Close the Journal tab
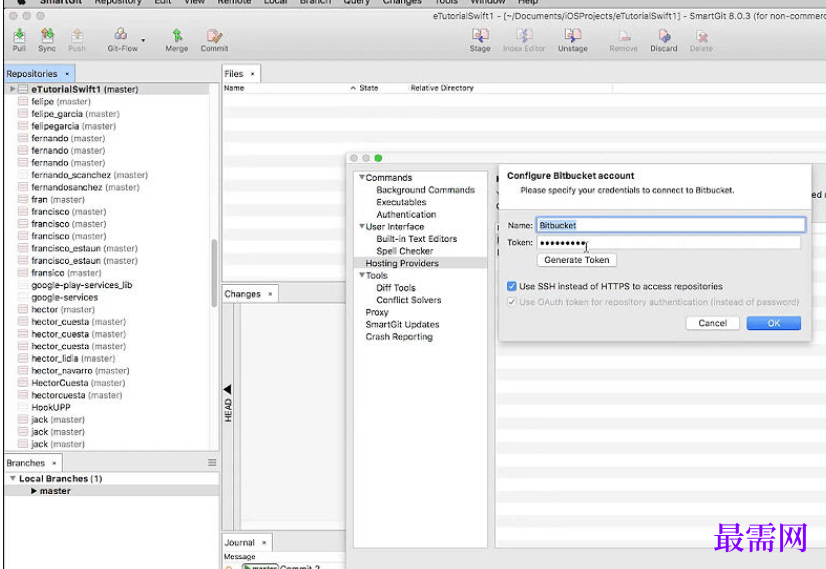 264,543
